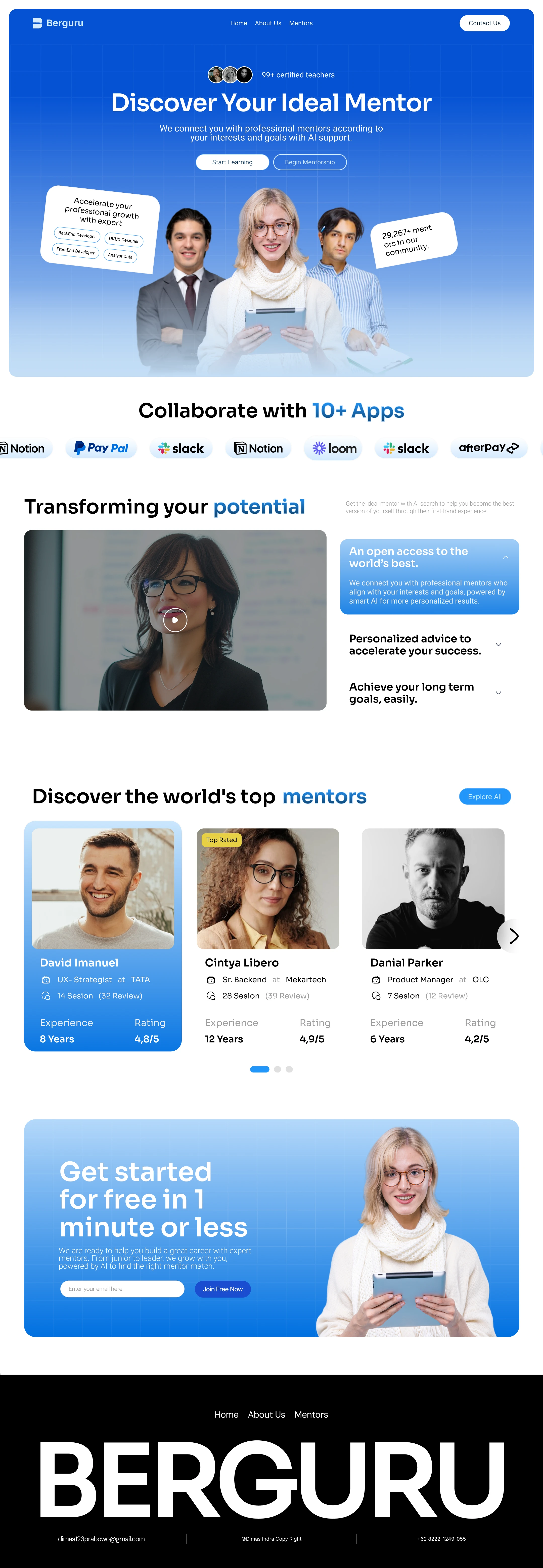Click the Berguru logo icon in header
The height and width of the screenshot is (1568, 543).
coord(37,23)
